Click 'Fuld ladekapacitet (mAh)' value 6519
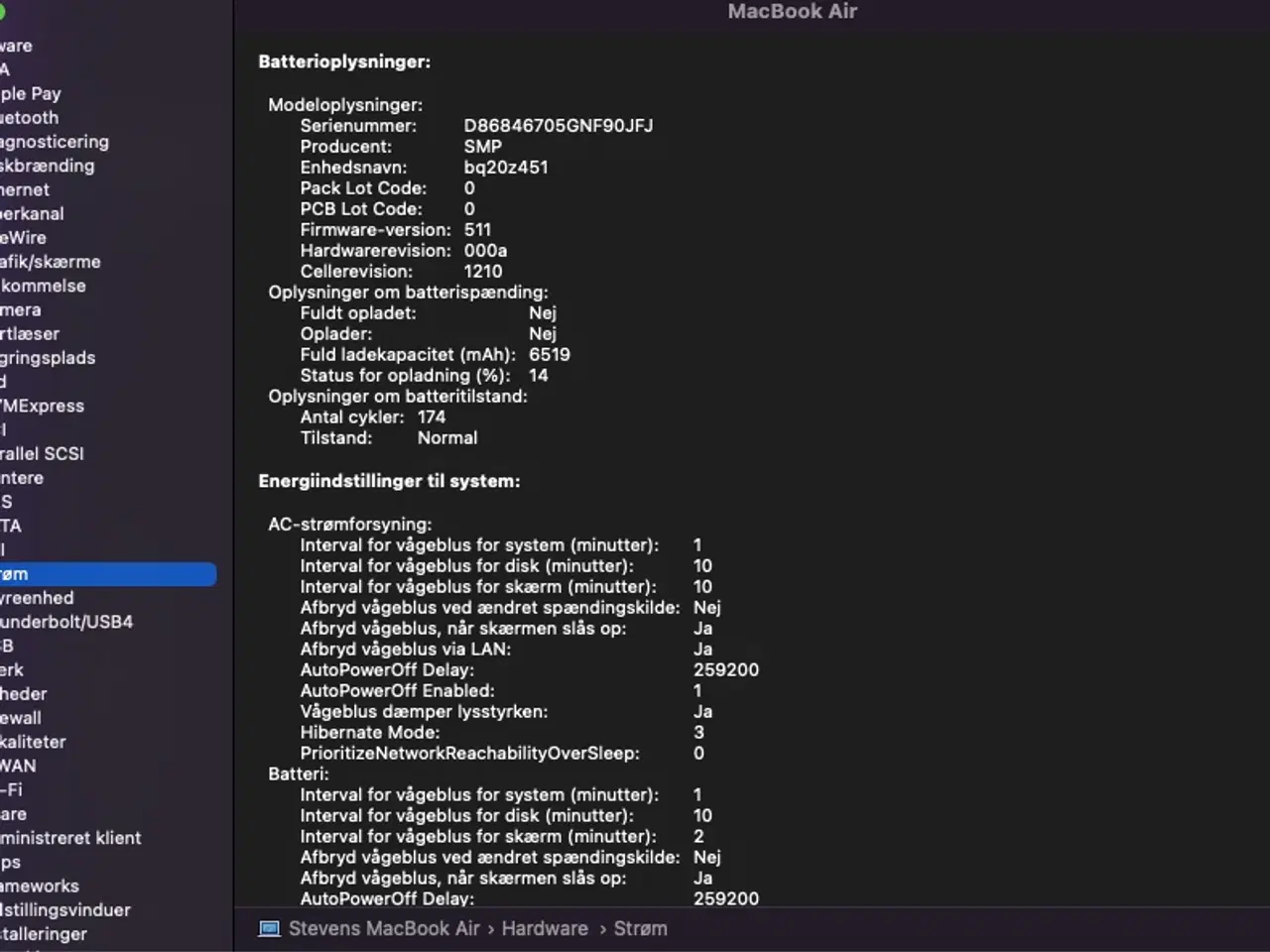The height and width of the screenshot is (952, 1270). (550, 355)
